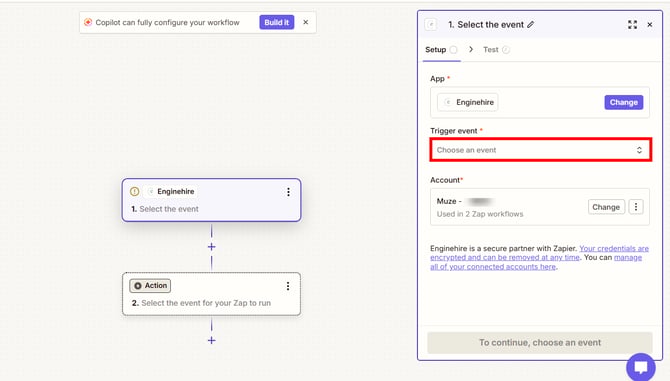Add a step below the Action card
Viewport: 670px width, 381px height.
pyautogui.click(x=212, y=340)
